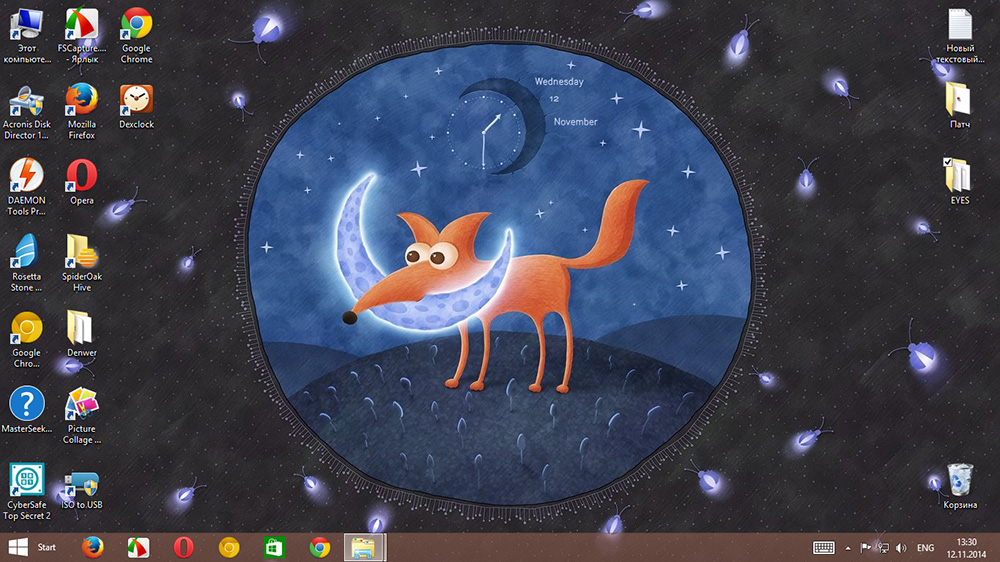This screenshot has height=562, width=1000.
Task: Open the touch keyboard from the tray
Action: (x=823, y=548)
